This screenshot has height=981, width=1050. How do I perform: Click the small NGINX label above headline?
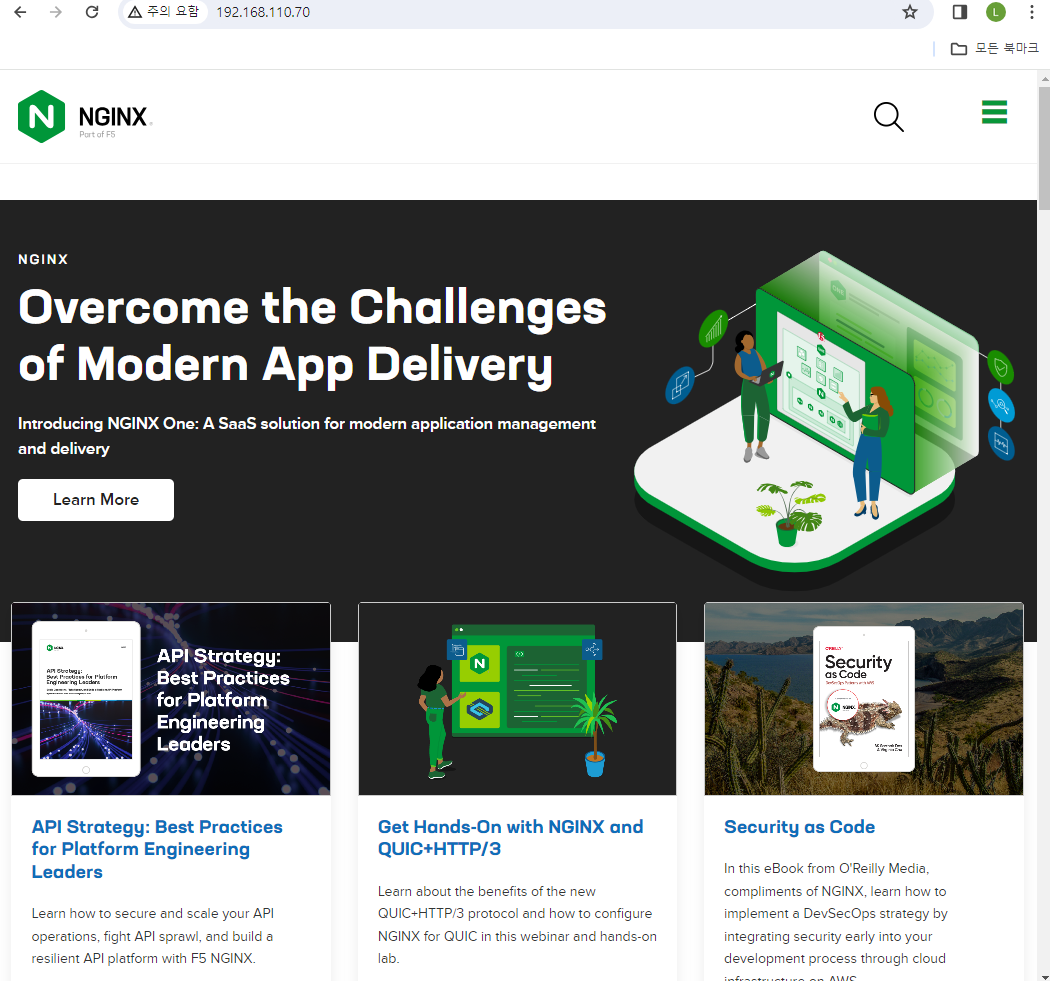(x=43, y=260)
